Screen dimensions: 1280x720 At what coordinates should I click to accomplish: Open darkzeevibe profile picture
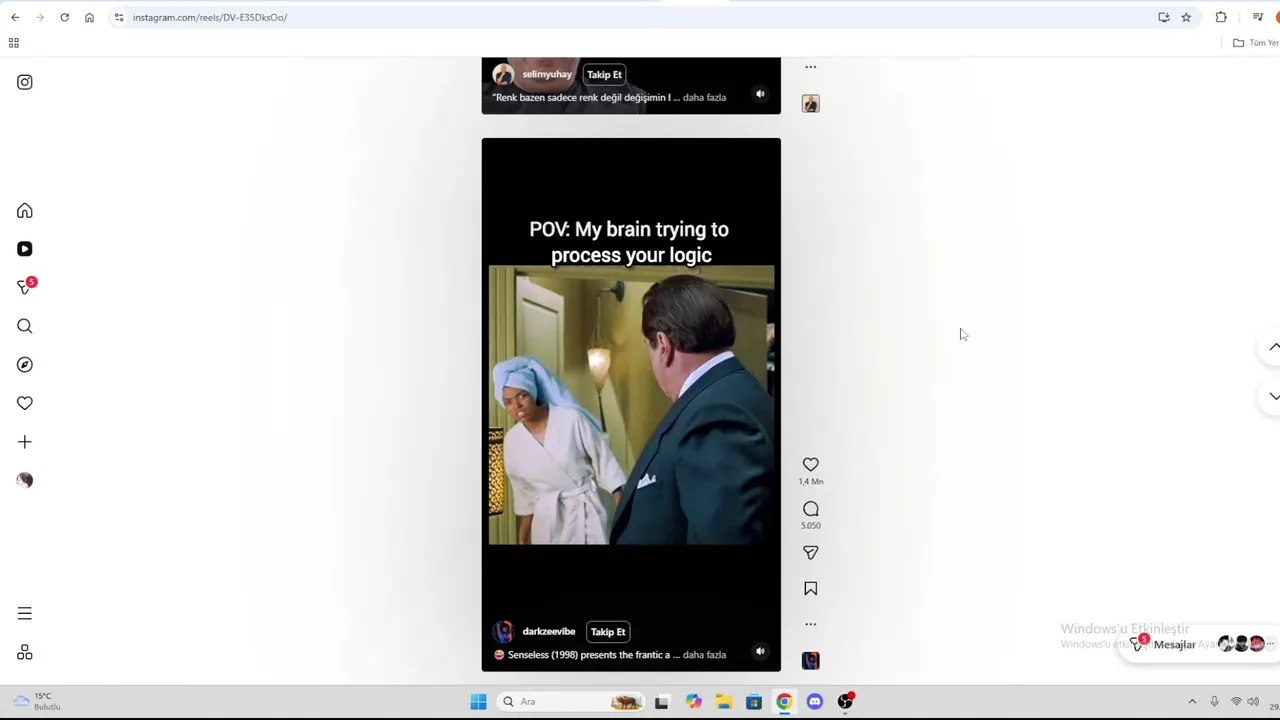pyautogui.click(x=503, y=632)
